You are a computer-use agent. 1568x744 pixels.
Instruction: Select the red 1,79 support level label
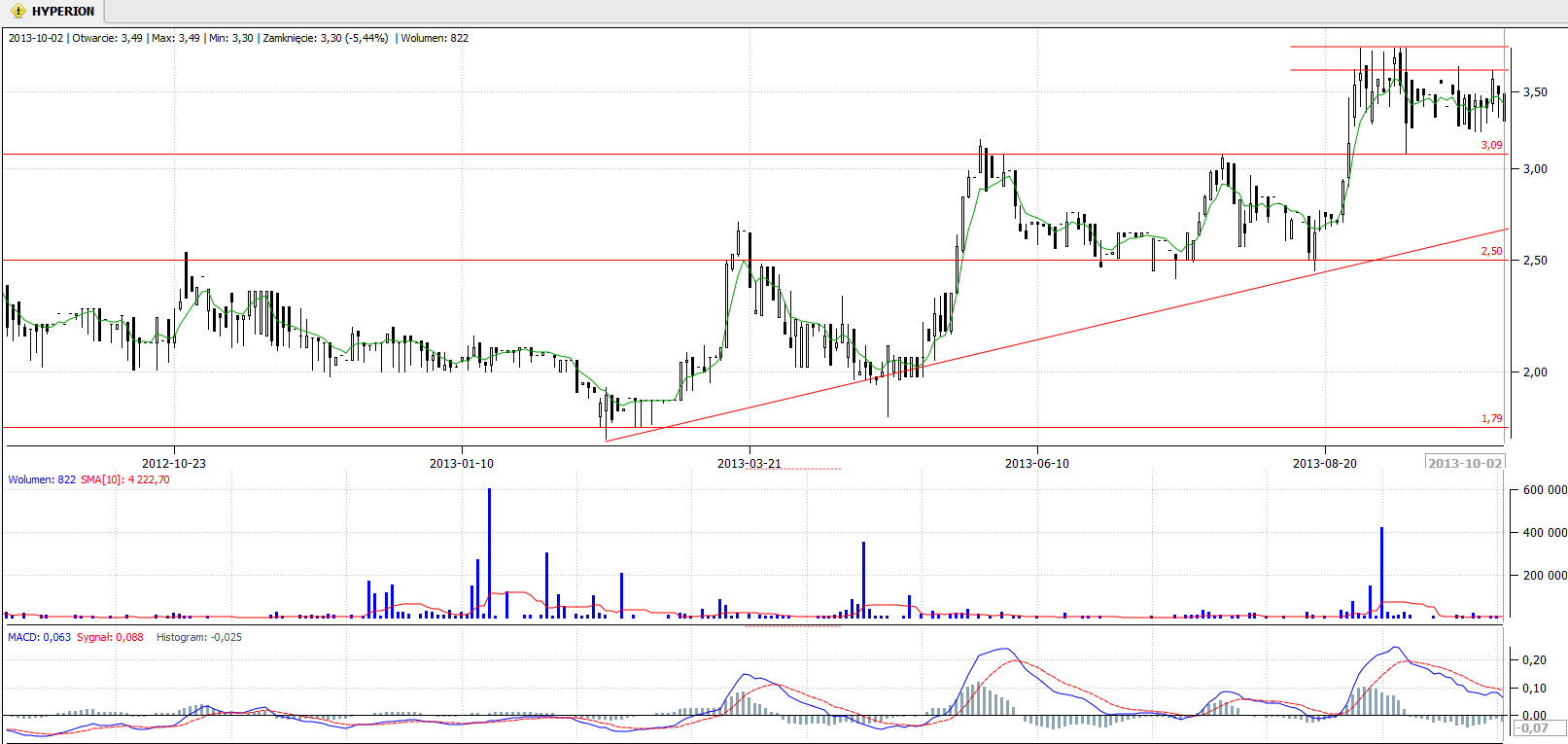point(1491,418)
